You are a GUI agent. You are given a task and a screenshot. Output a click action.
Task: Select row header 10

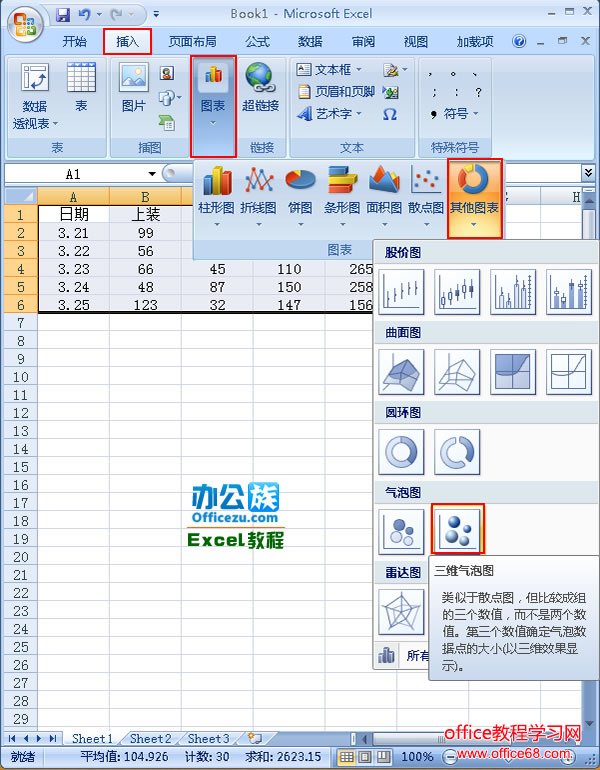point(21,377)
